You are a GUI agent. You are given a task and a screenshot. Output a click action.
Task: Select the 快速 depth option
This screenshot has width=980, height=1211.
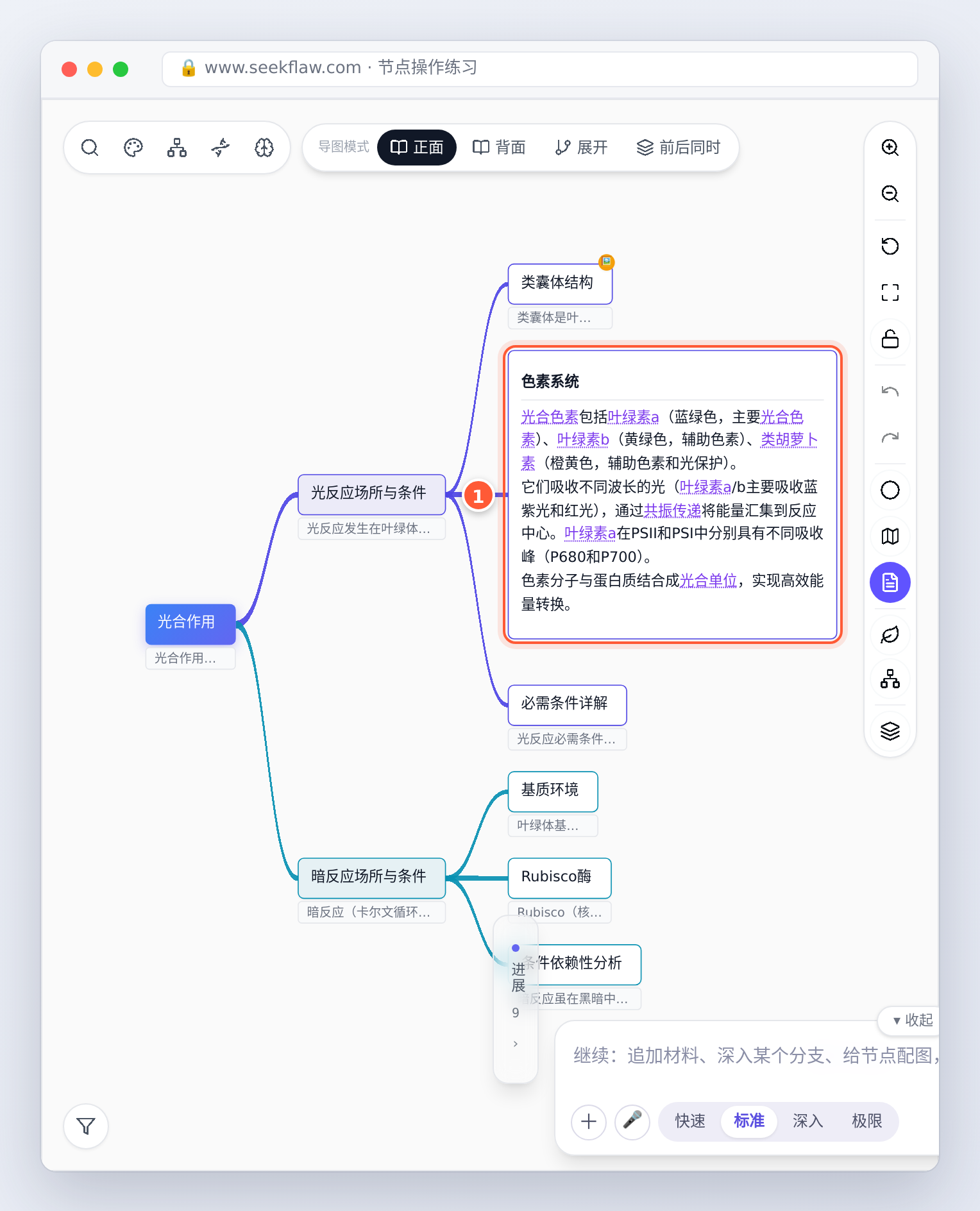point(690,1121)
